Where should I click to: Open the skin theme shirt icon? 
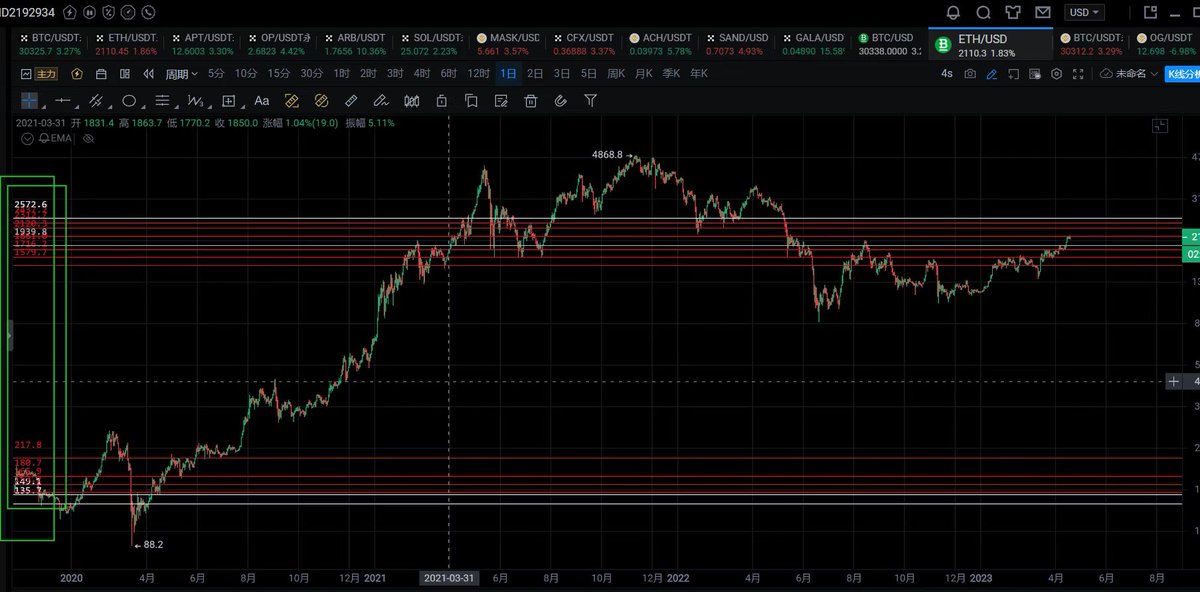(x=1013, y=12)
